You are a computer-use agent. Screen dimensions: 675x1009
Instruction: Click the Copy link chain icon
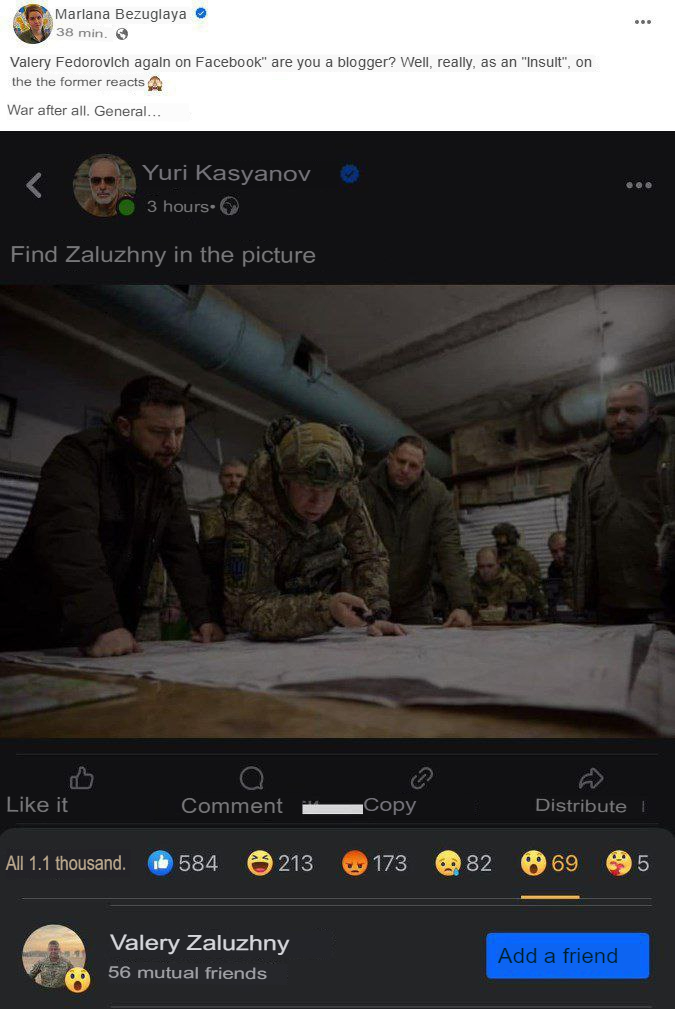pyautogui.click(x=421, y=778)
